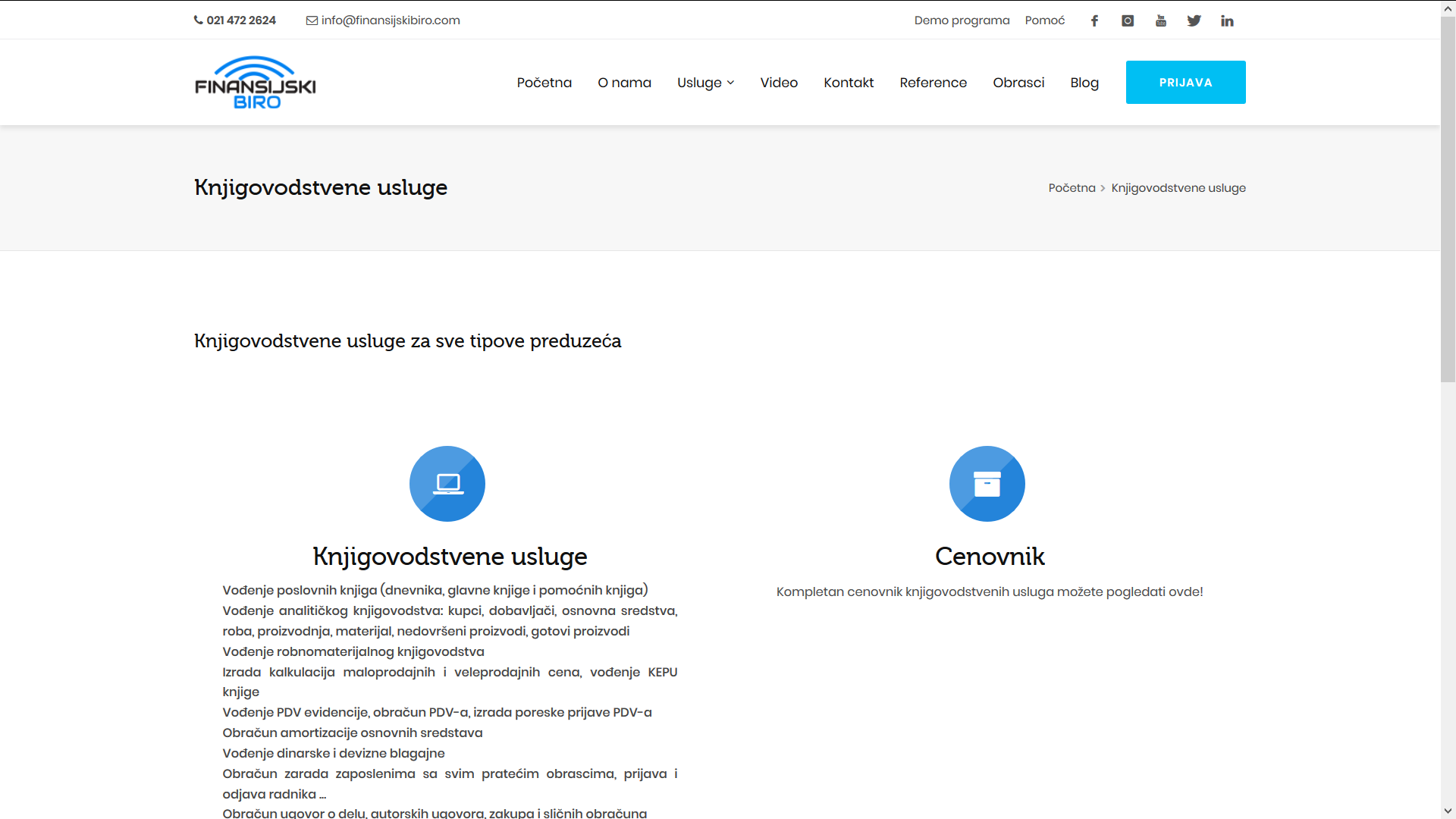Click the info@finansijskibiro.com email link
The width and height of the screenshot is (1456, 819).
(x=390, y=20)
